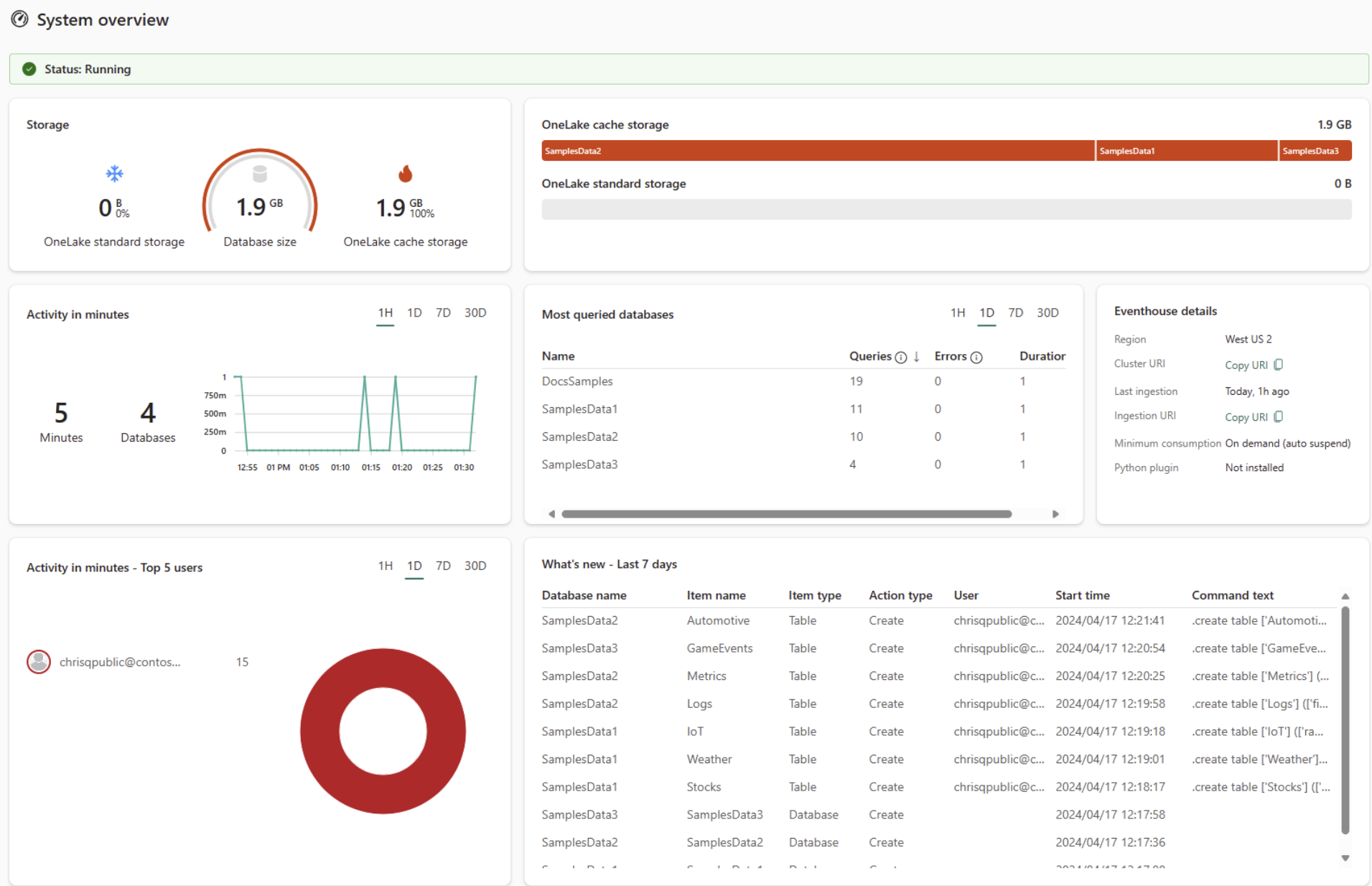This screenshot has width=1372, height=886.
Task: Open the DocsSamples database from the table
Action: click(577, 381)
